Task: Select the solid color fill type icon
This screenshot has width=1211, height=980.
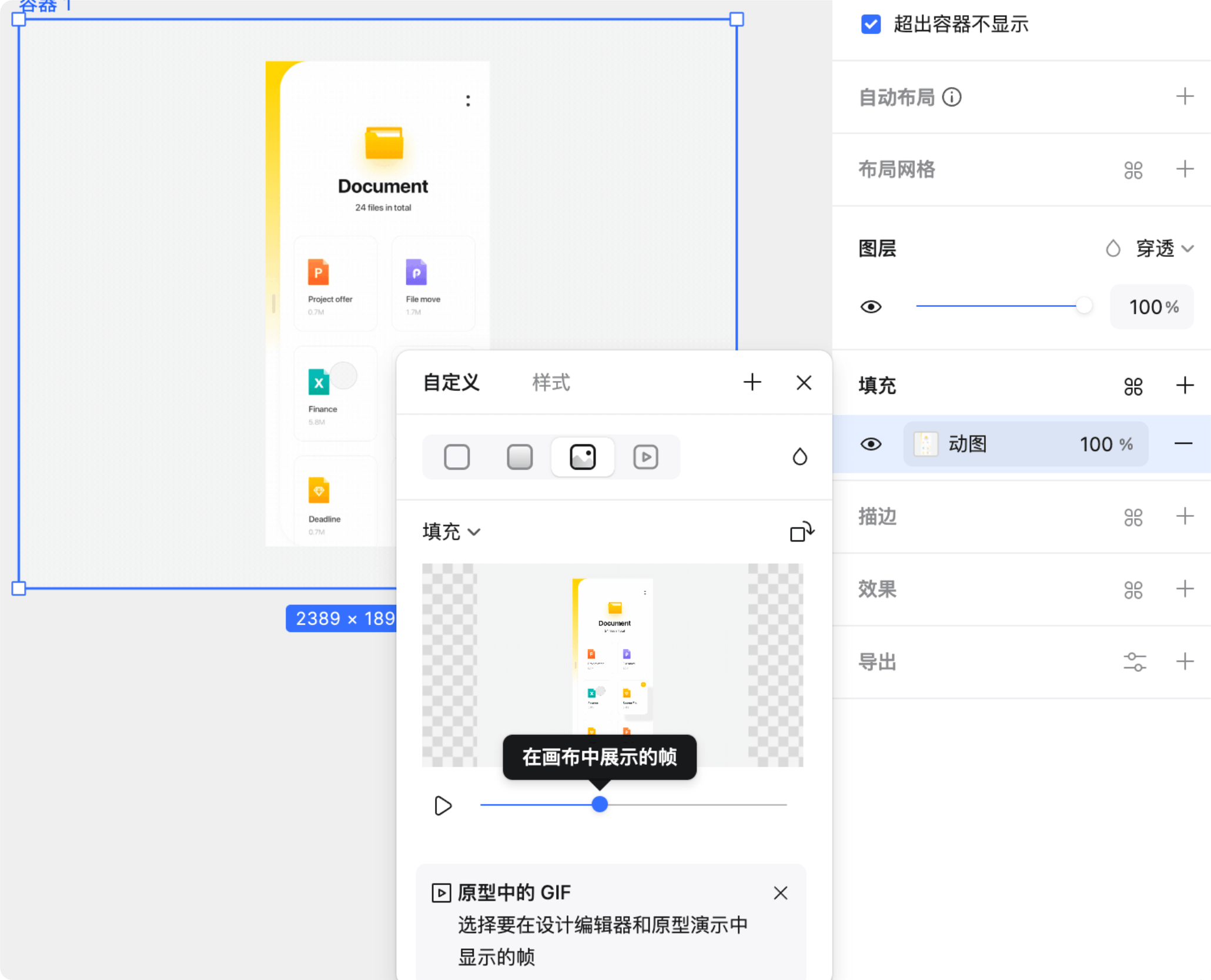Action: (457, 457)
